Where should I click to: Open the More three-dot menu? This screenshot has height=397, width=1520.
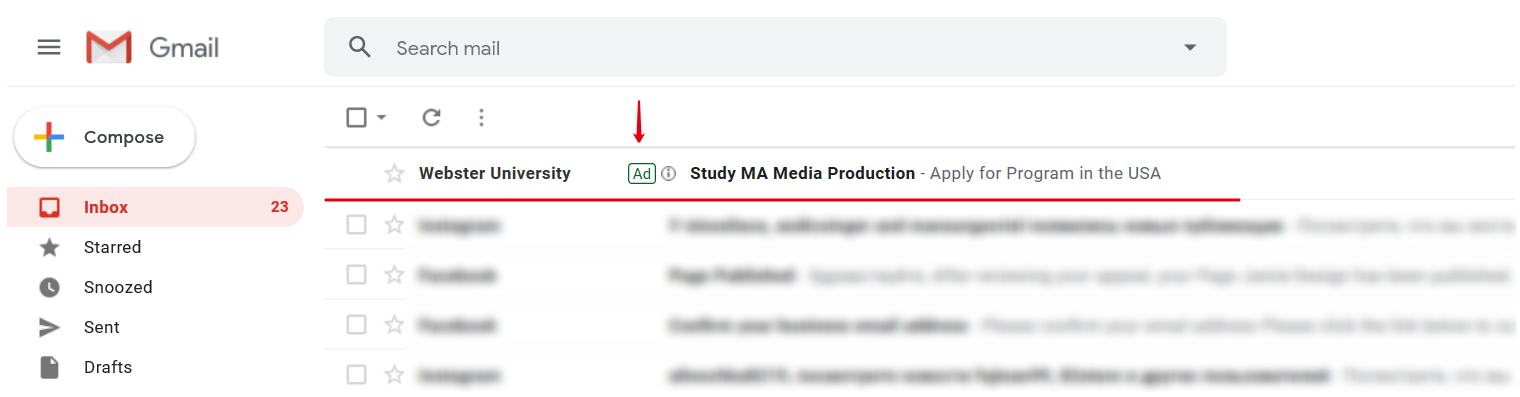tap(481, 118)
